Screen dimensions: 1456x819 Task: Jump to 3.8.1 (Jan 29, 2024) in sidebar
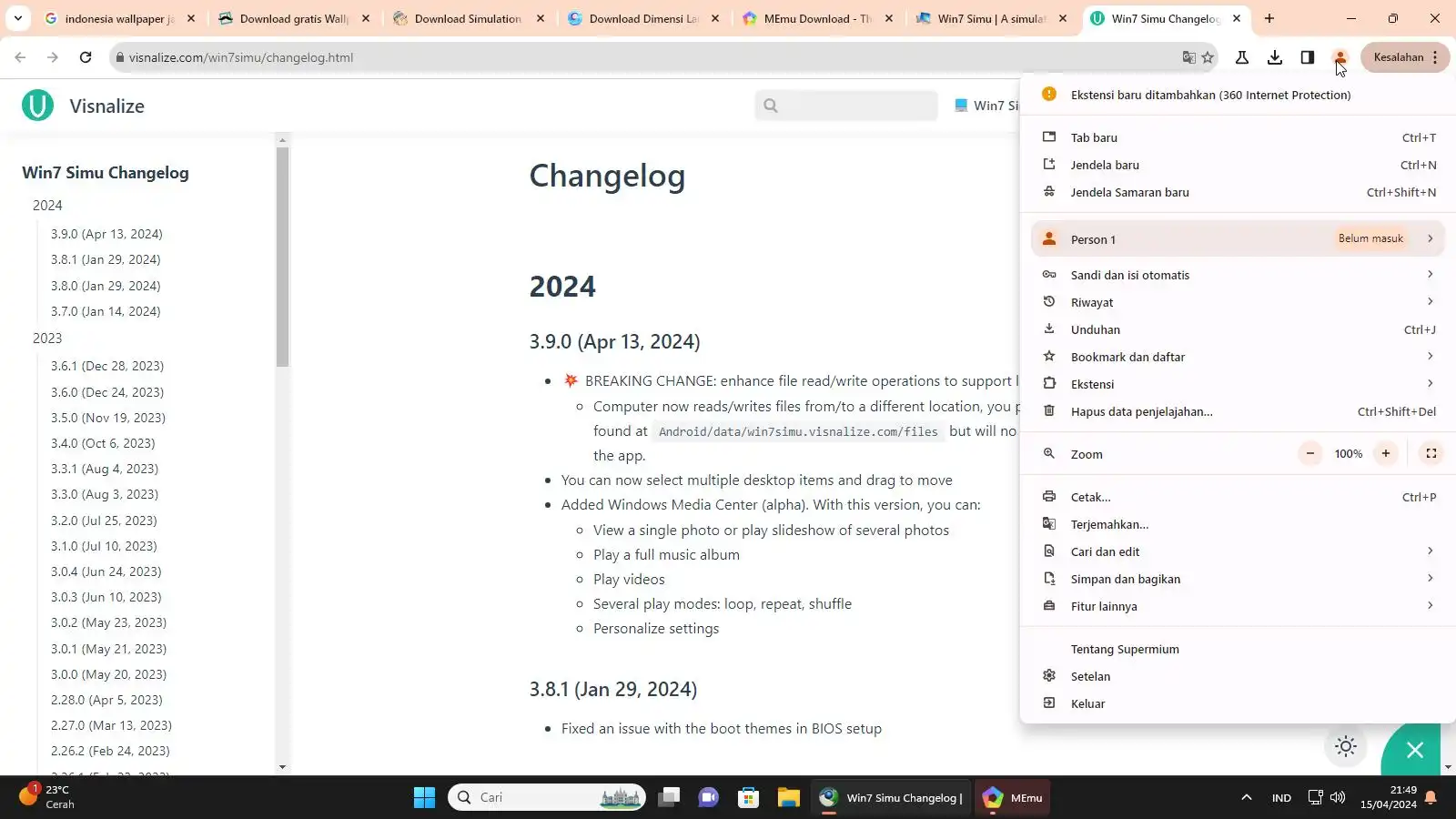[106, 259]
